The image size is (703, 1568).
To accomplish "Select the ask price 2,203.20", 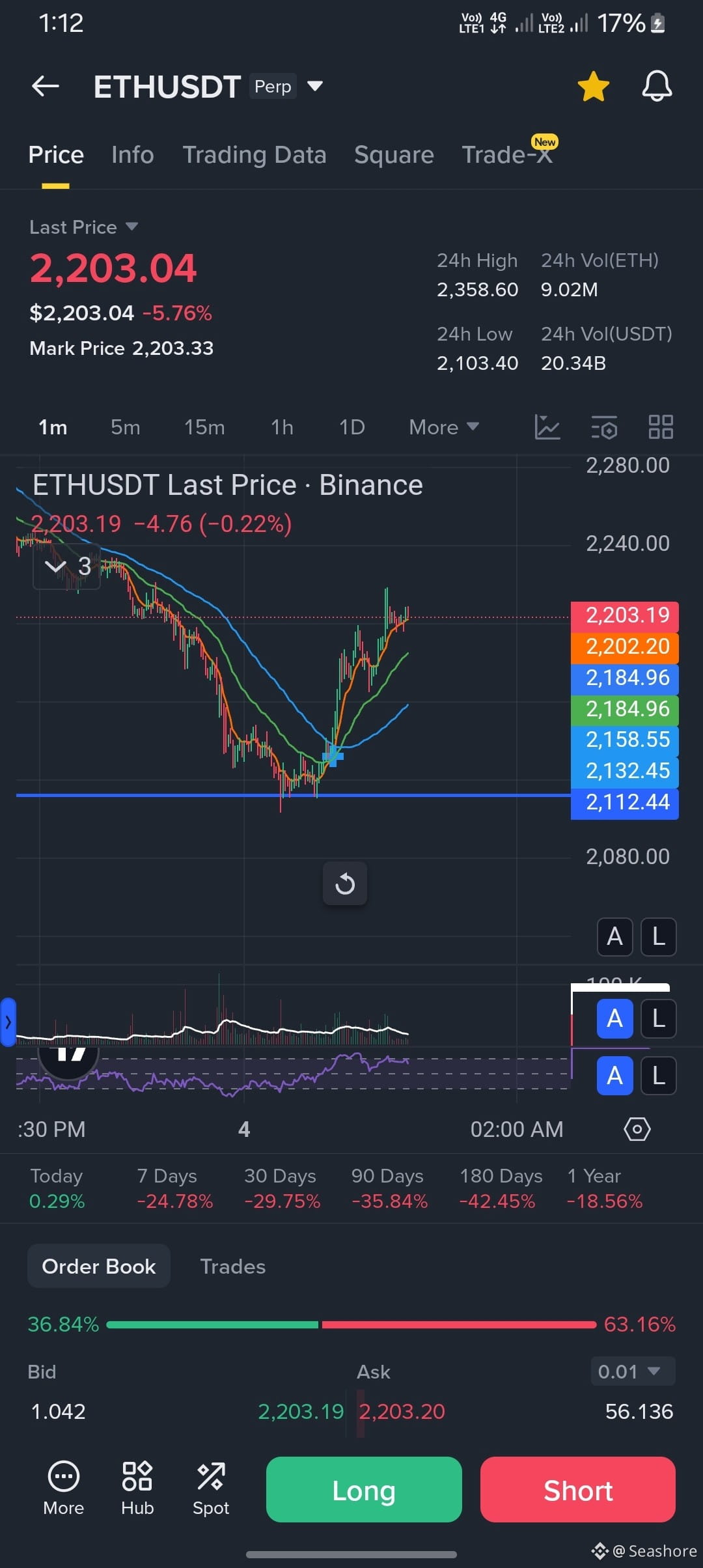I will [x=402, y=1412].
